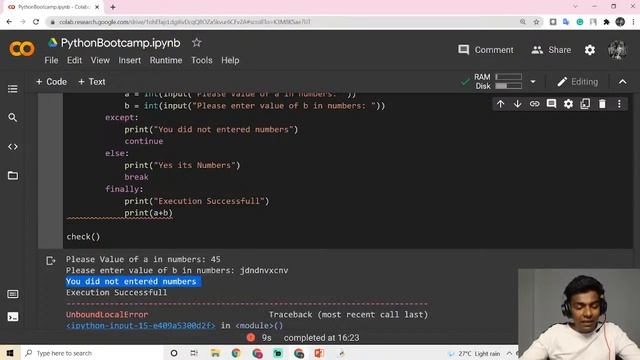
Task: Open the Insert menu
Action: pyautogui.click(x=129, y=60)
